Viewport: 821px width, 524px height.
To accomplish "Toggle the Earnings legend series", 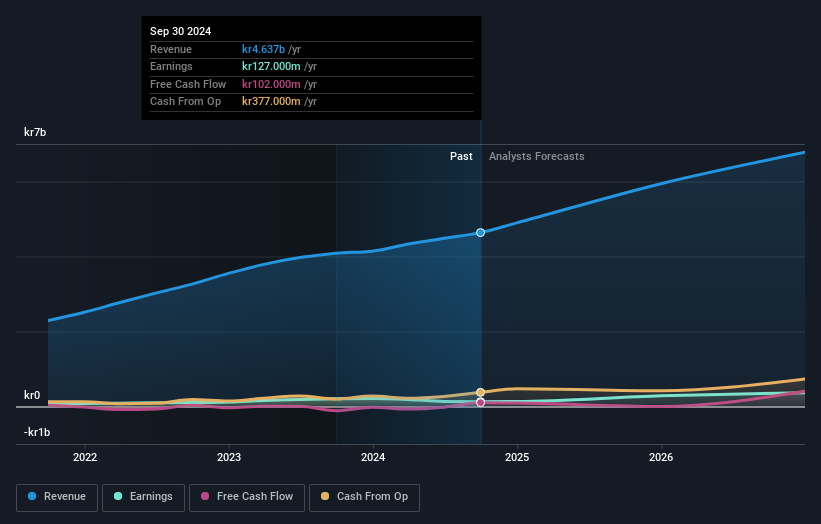I will (143, 497).
